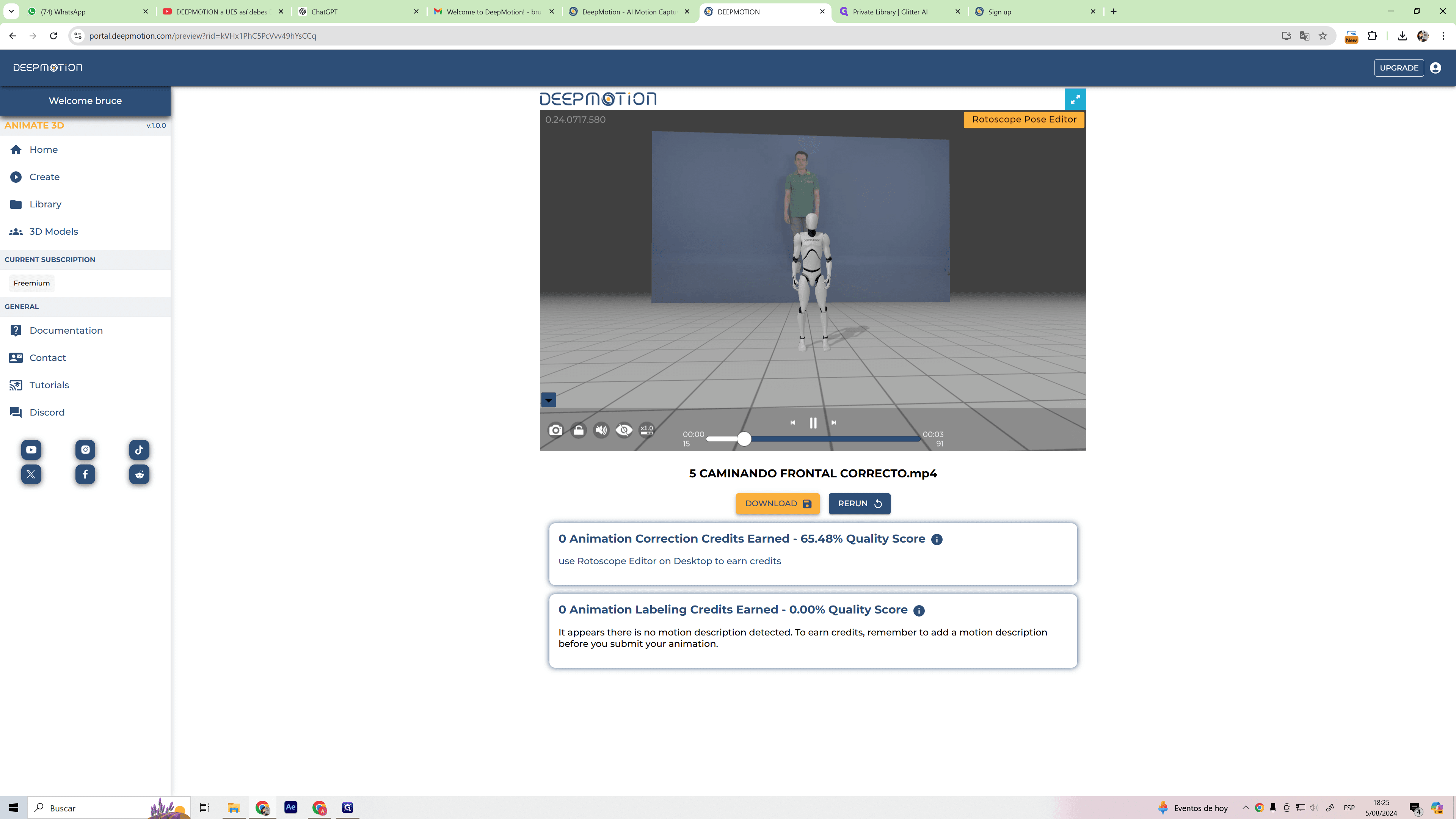Click the blue remaining timeline track
The width and height of the screenshot is (1456, 819).
pos(835,439)
